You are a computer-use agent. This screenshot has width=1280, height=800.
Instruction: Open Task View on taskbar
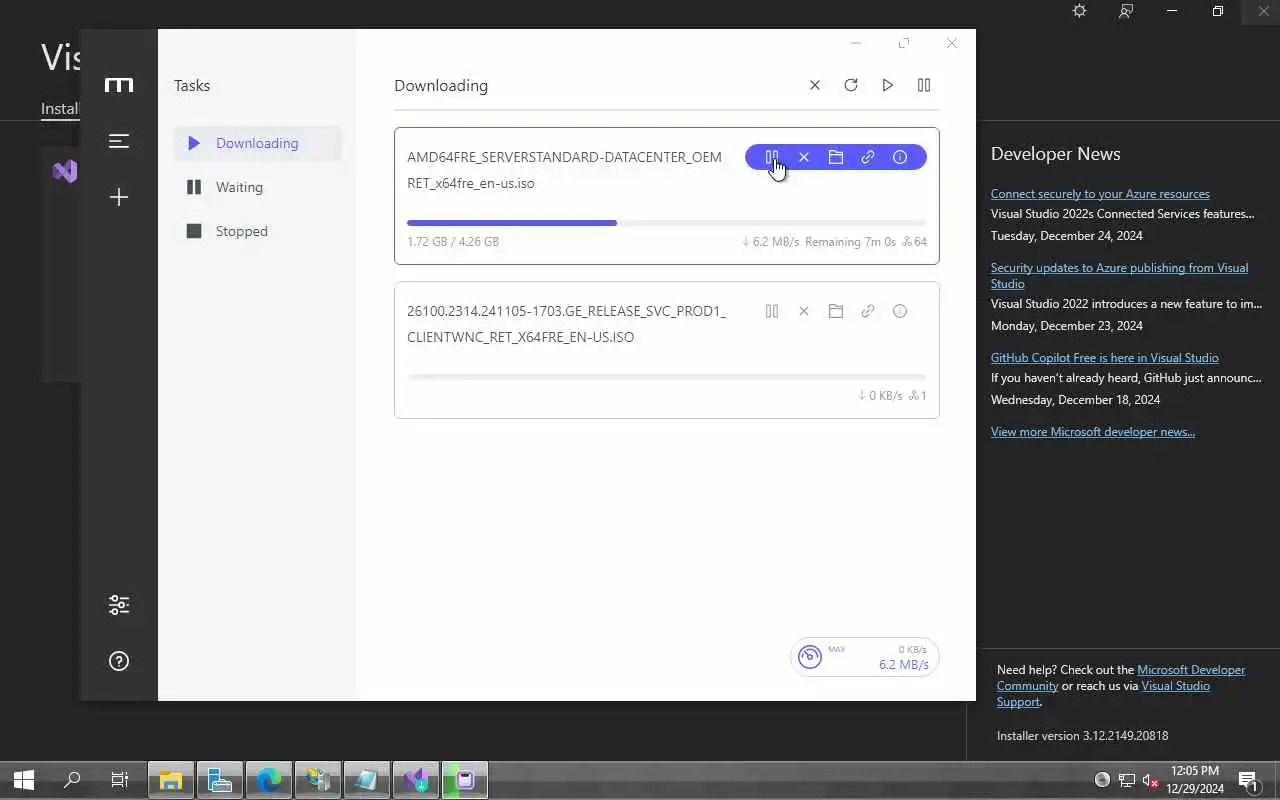[120, 780]
